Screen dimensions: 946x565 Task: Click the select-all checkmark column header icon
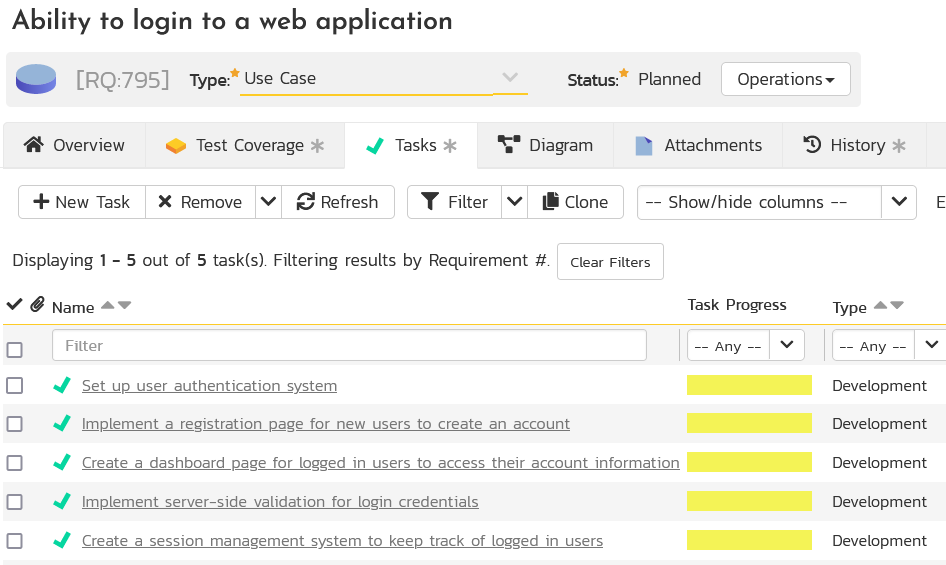tap(14, 305)
